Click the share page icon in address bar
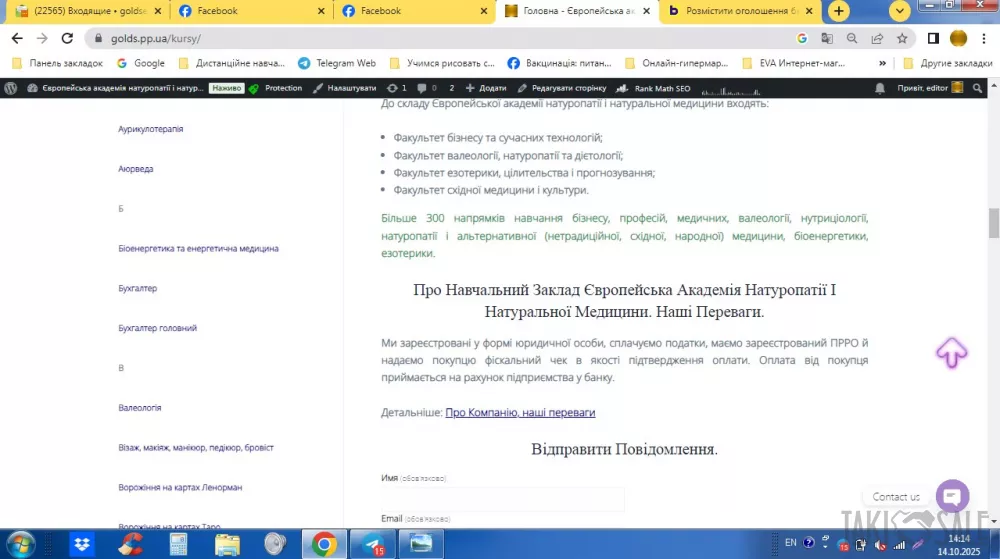Viewport: 1000px width, 559px height. [877, 38]
